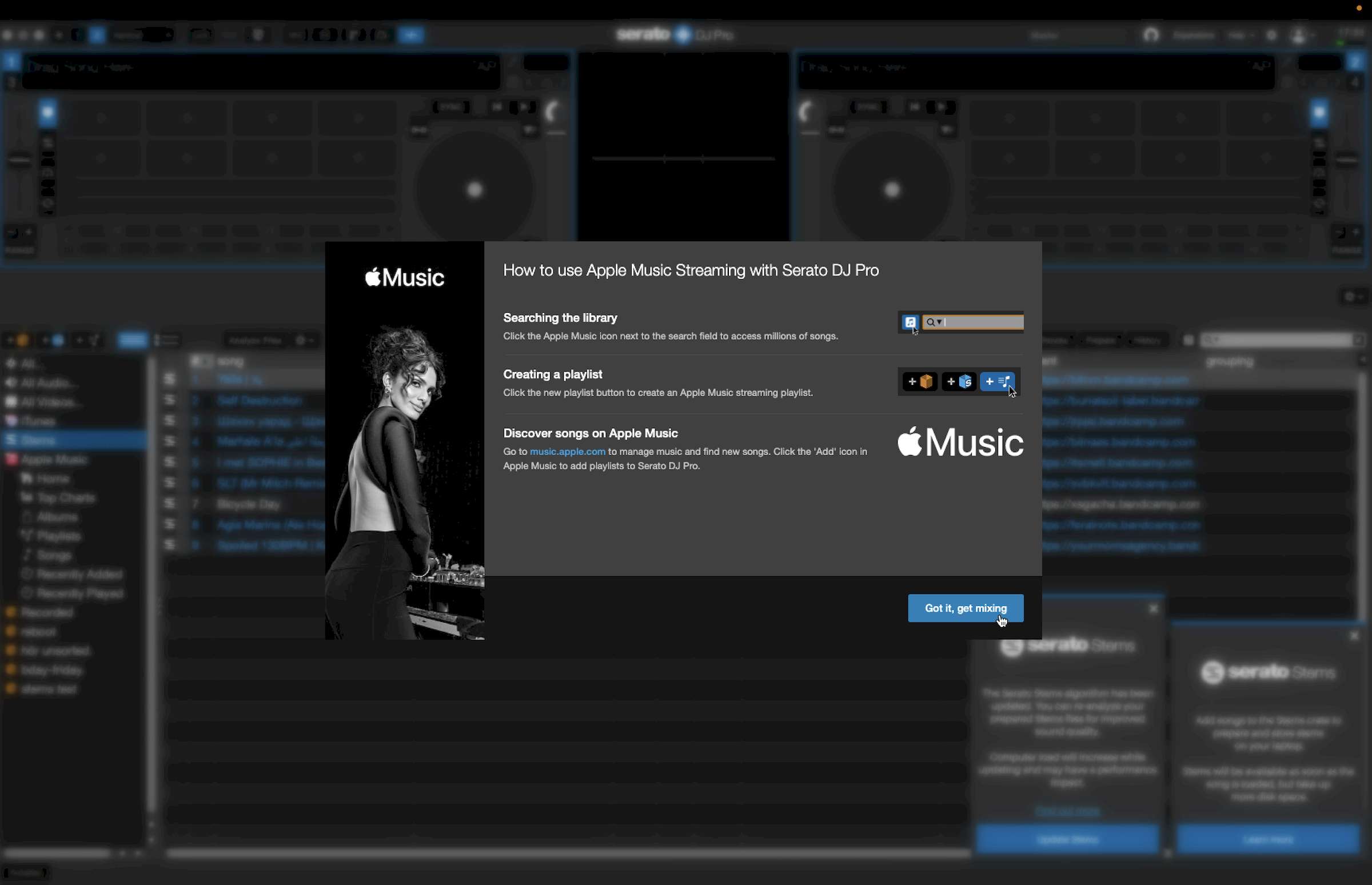Open the user account icon in the top bar
The image size is (1372, 885).
(1299, 35)
